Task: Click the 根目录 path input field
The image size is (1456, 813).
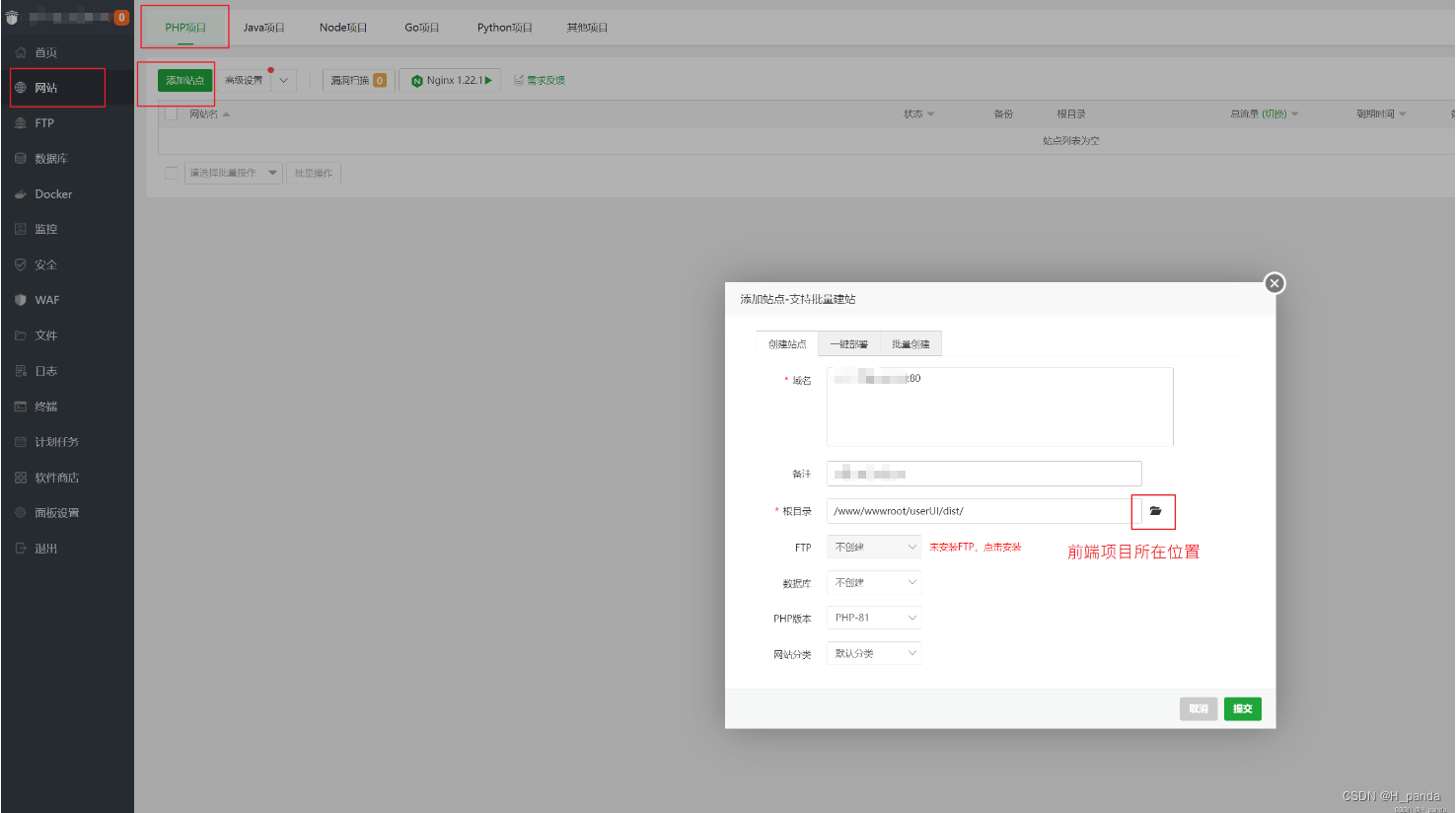Action: click(x=984, y=511)
